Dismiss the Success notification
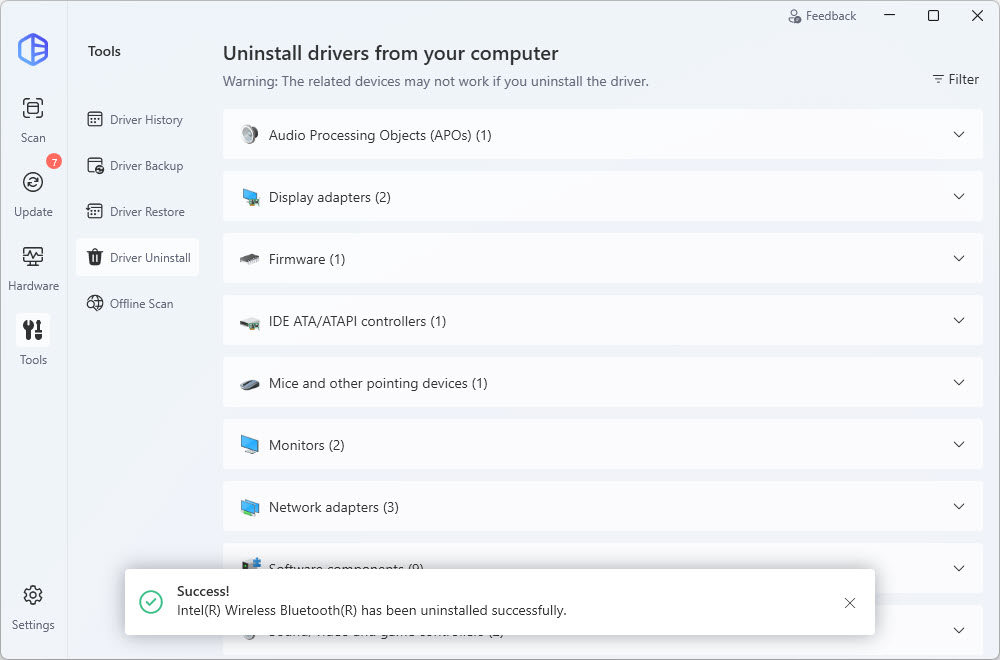 tap(850, 602)
